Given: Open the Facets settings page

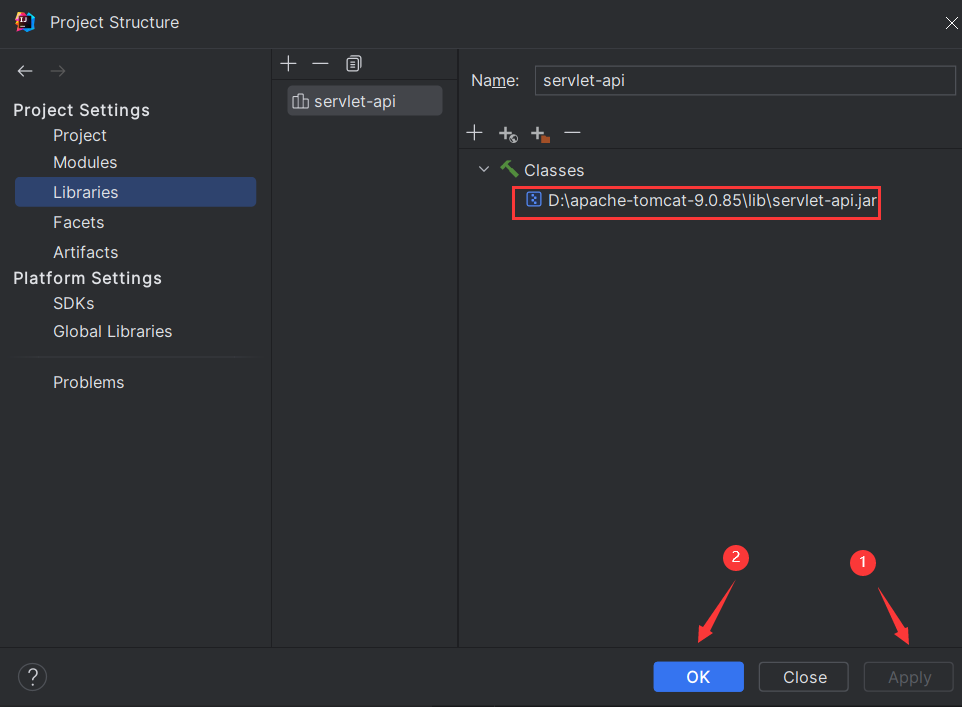Looking at the screenshot, I should (x=79, y=222).
